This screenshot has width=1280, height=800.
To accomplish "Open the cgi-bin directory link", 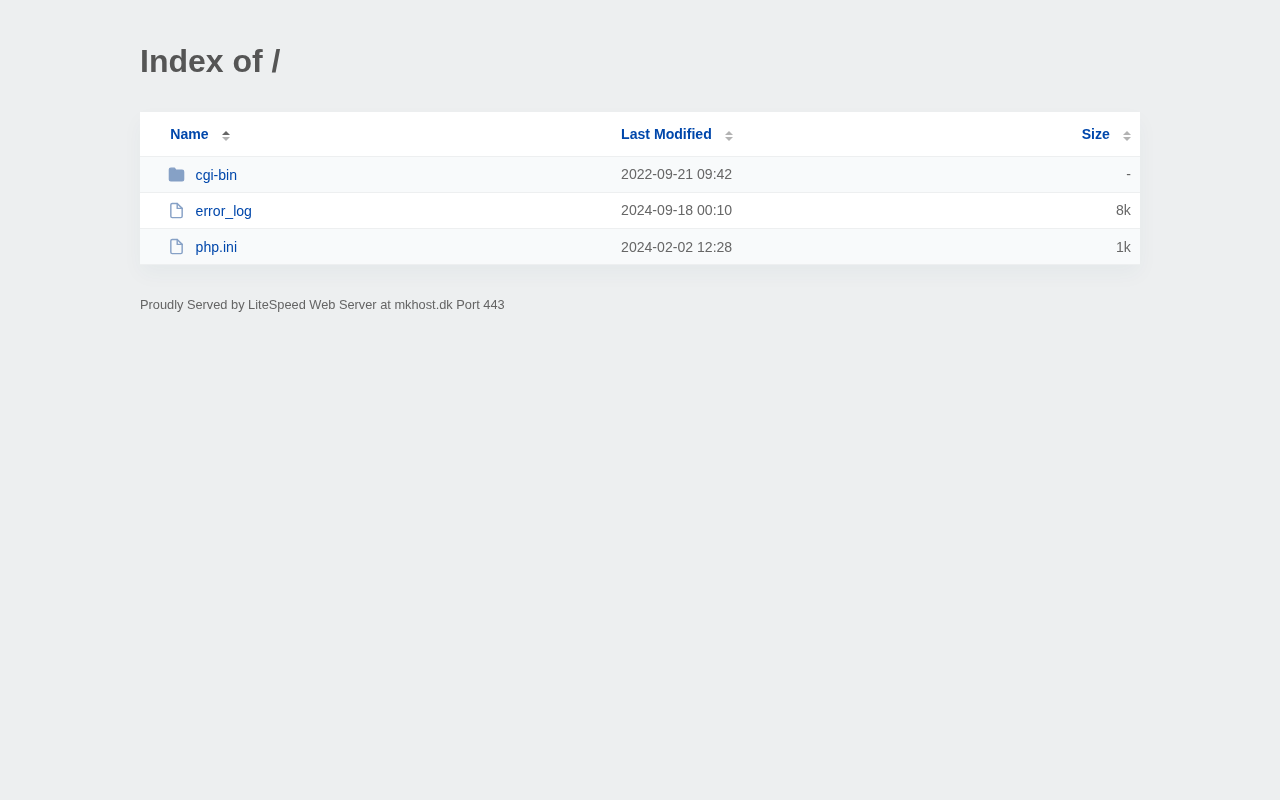I will (x=216, y=175).
